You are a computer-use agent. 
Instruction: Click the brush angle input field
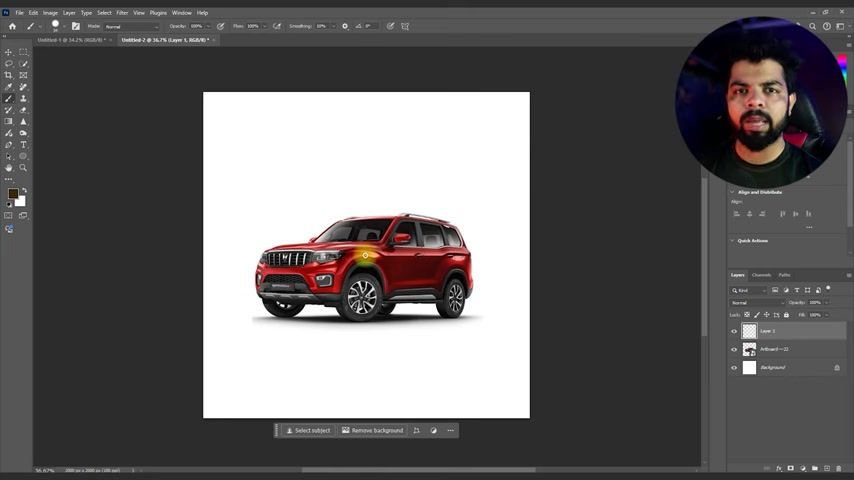(371, 26)
